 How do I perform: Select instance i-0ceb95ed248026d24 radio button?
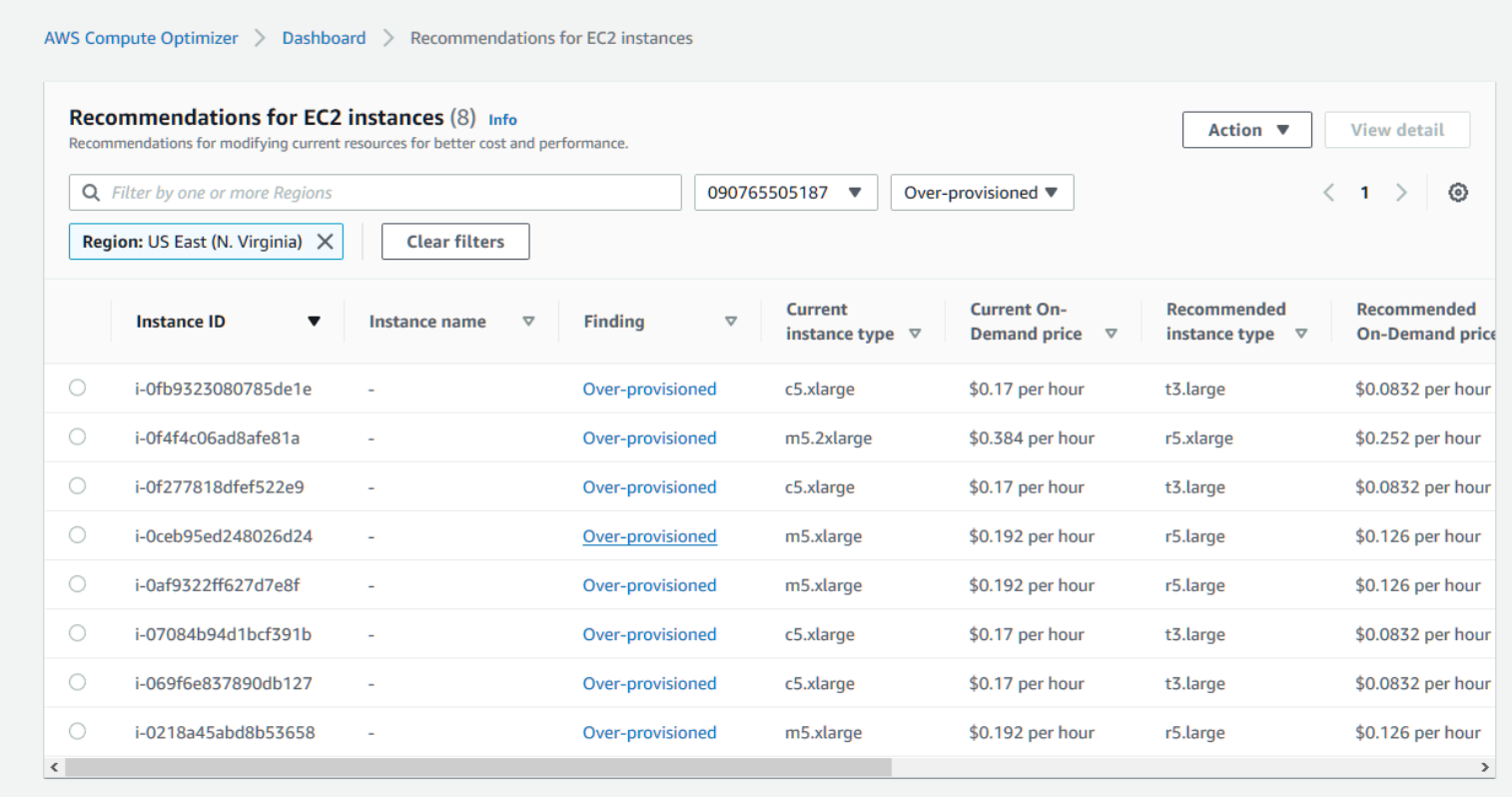pos(78,535)
